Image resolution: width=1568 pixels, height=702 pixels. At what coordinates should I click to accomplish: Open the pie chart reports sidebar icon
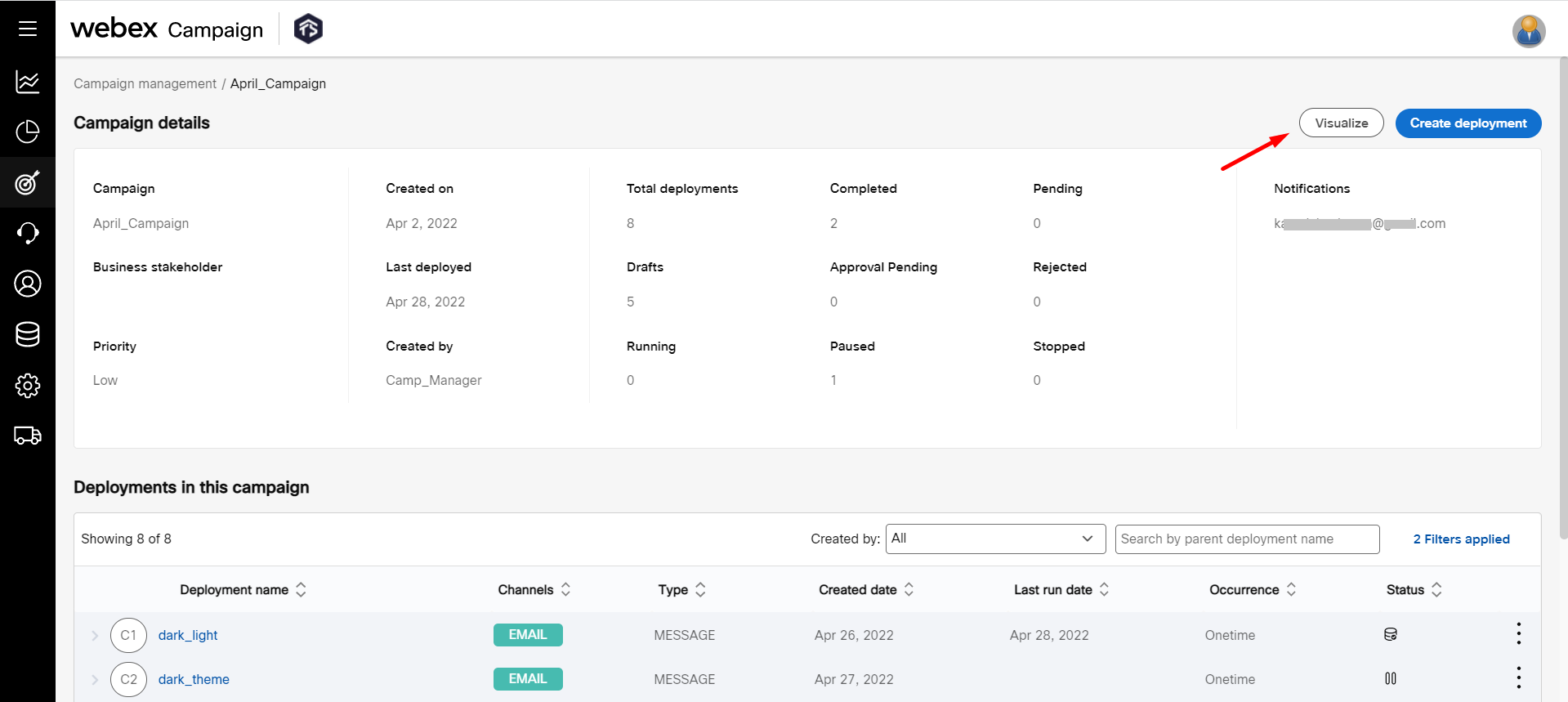point(28,132)
